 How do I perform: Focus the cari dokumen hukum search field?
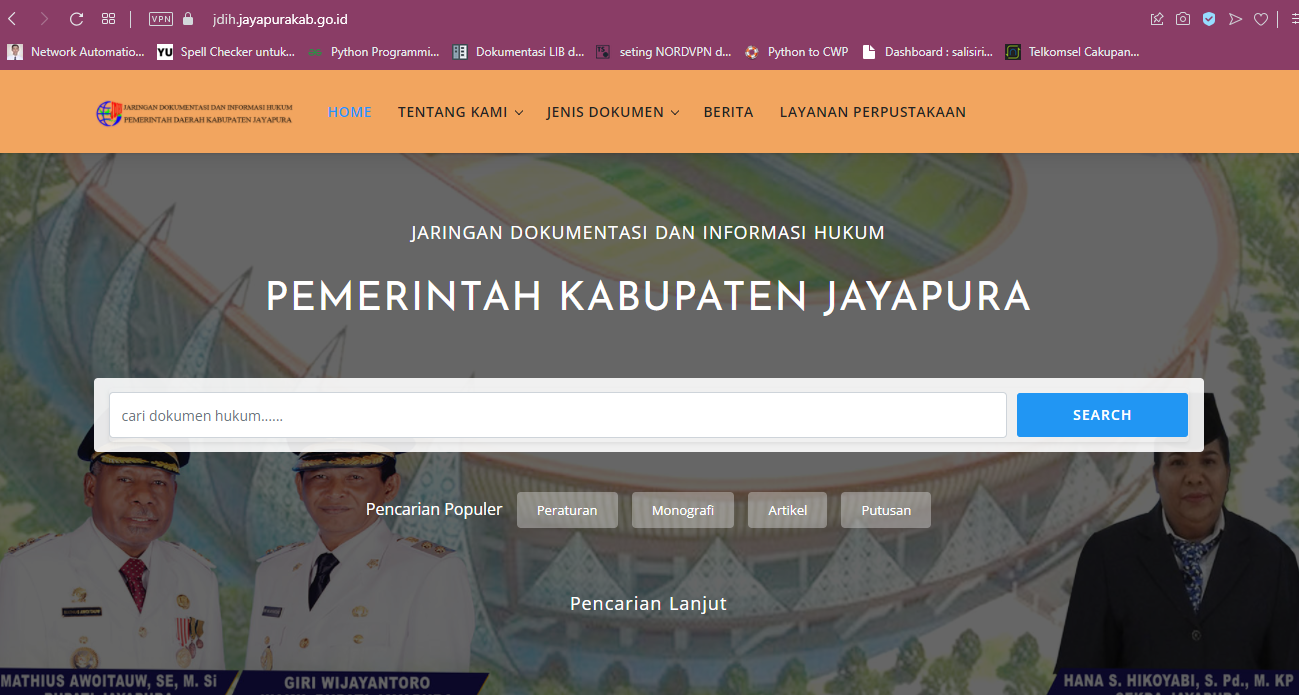tap(558, 415)
